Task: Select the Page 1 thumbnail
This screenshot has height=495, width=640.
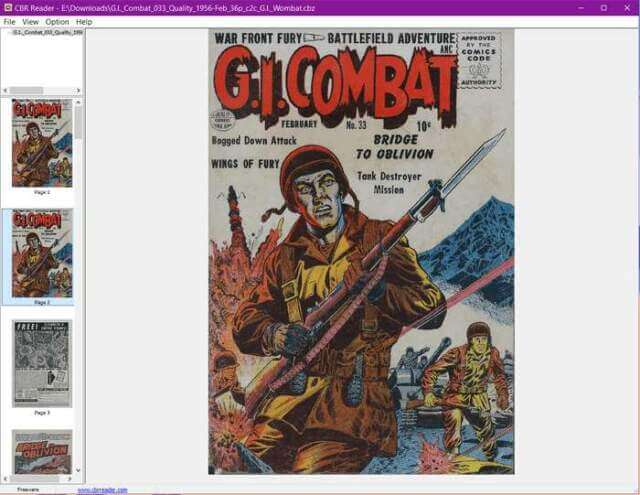Action: [42, 143]
